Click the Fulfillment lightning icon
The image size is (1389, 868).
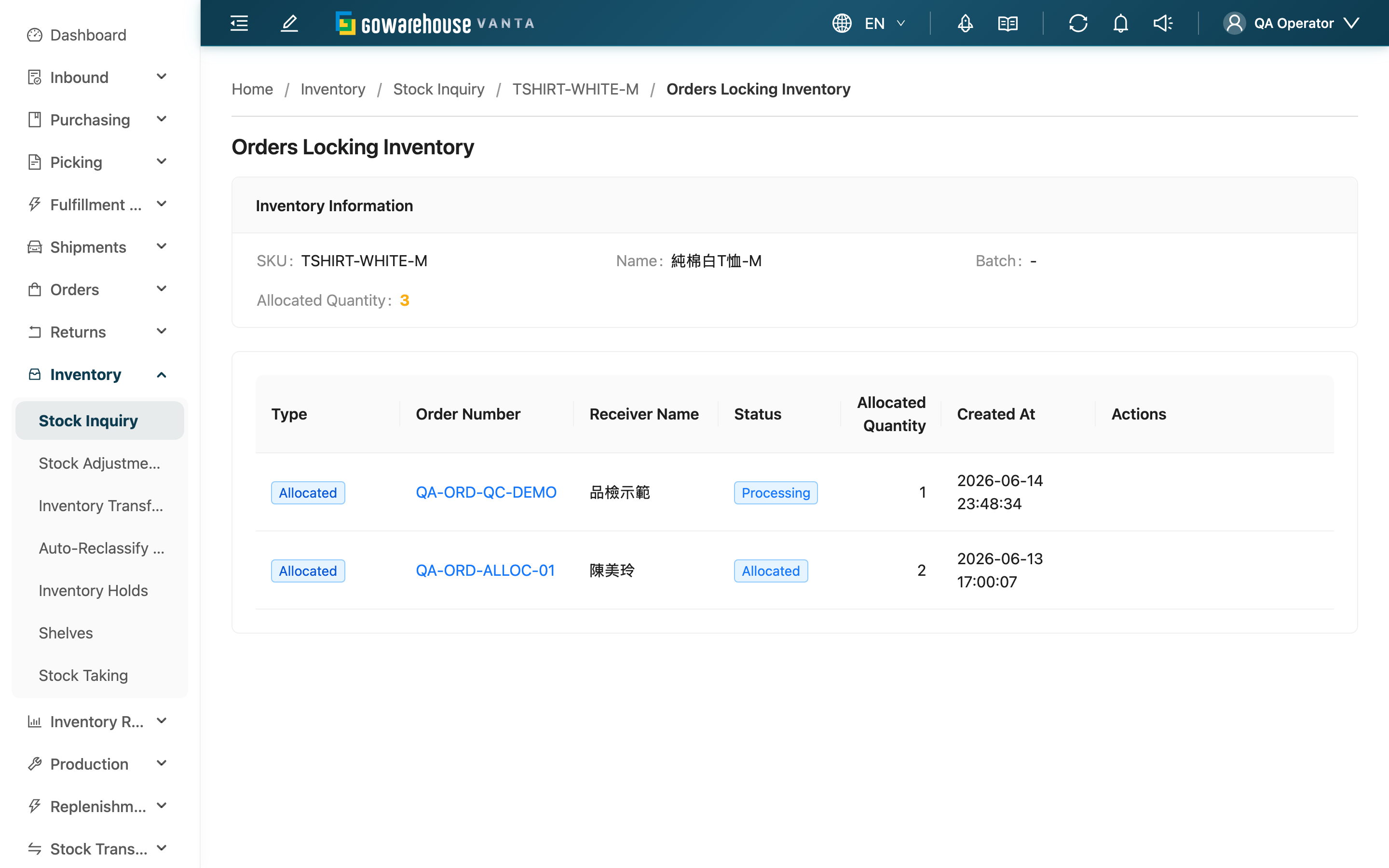(x=34, y=204)
